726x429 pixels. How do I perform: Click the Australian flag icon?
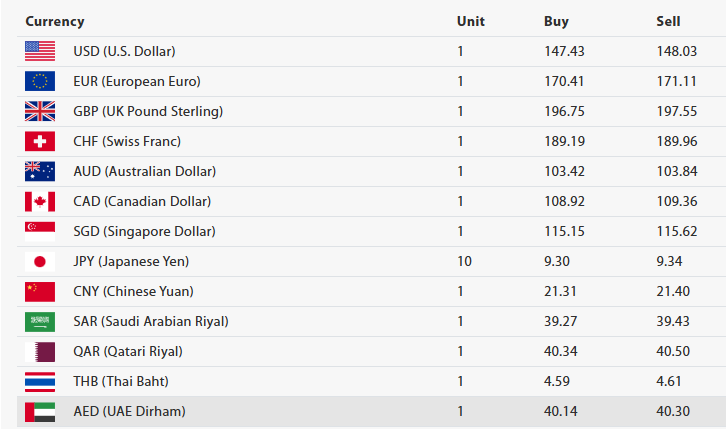[40, 171]
